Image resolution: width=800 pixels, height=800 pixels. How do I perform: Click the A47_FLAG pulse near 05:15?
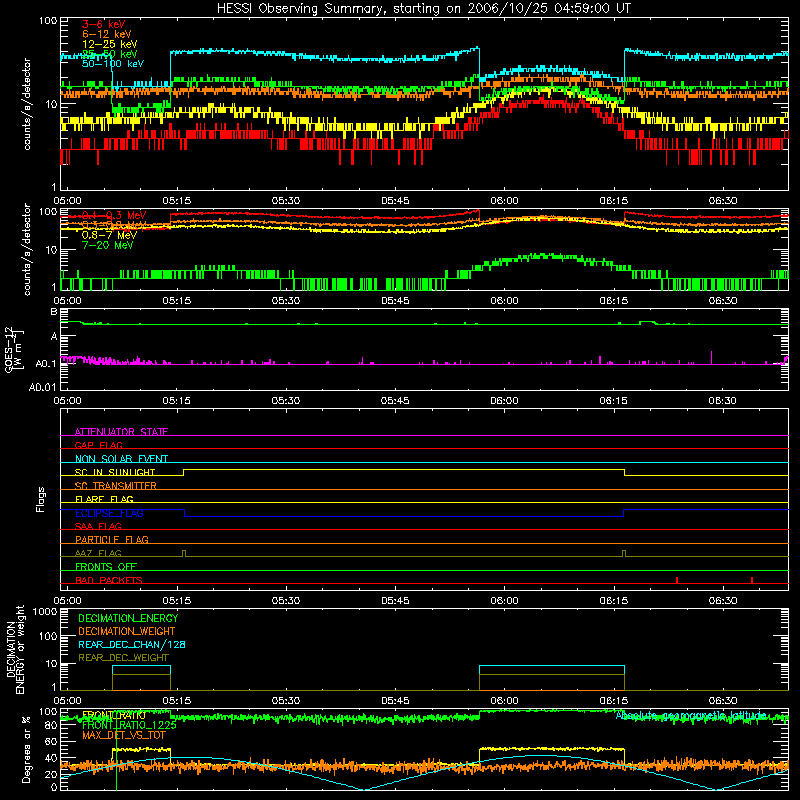point(184,553)
